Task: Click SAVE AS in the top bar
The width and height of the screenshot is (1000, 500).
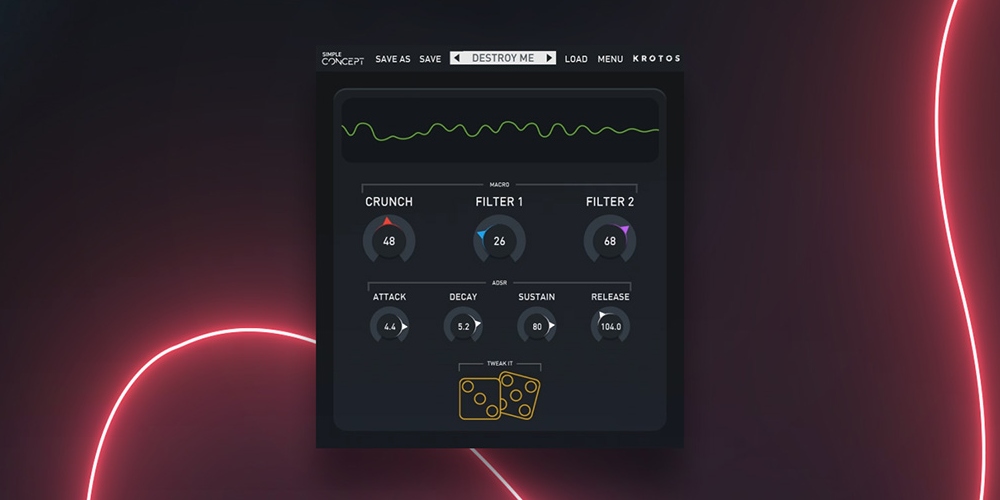Action: [393, 59]
